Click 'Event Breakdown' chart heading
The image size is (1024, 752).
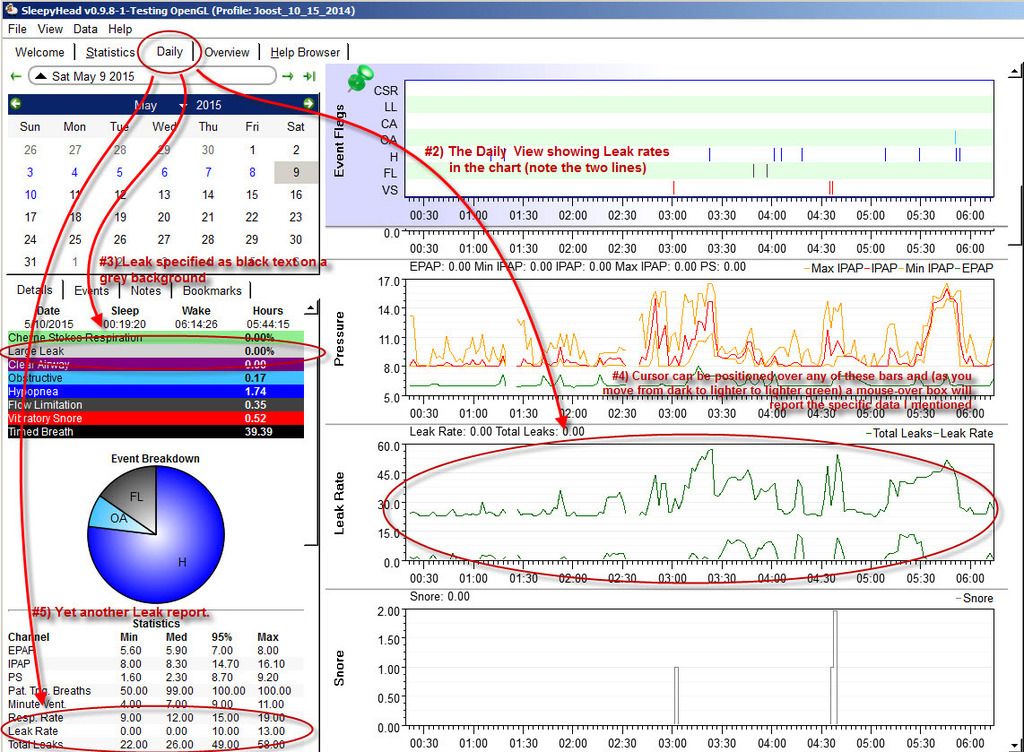(155, 458)
